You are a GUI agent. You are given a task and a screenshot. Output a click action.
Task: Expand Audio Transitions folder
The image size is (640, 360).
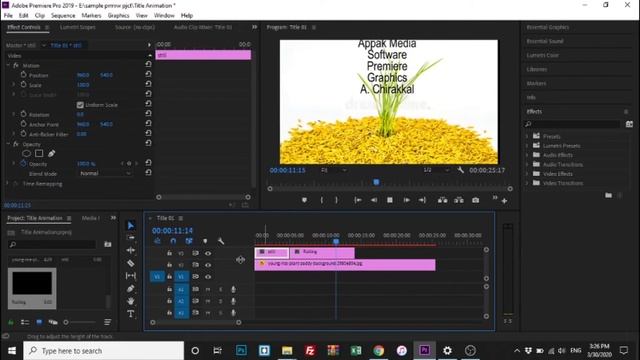point(527,164)
